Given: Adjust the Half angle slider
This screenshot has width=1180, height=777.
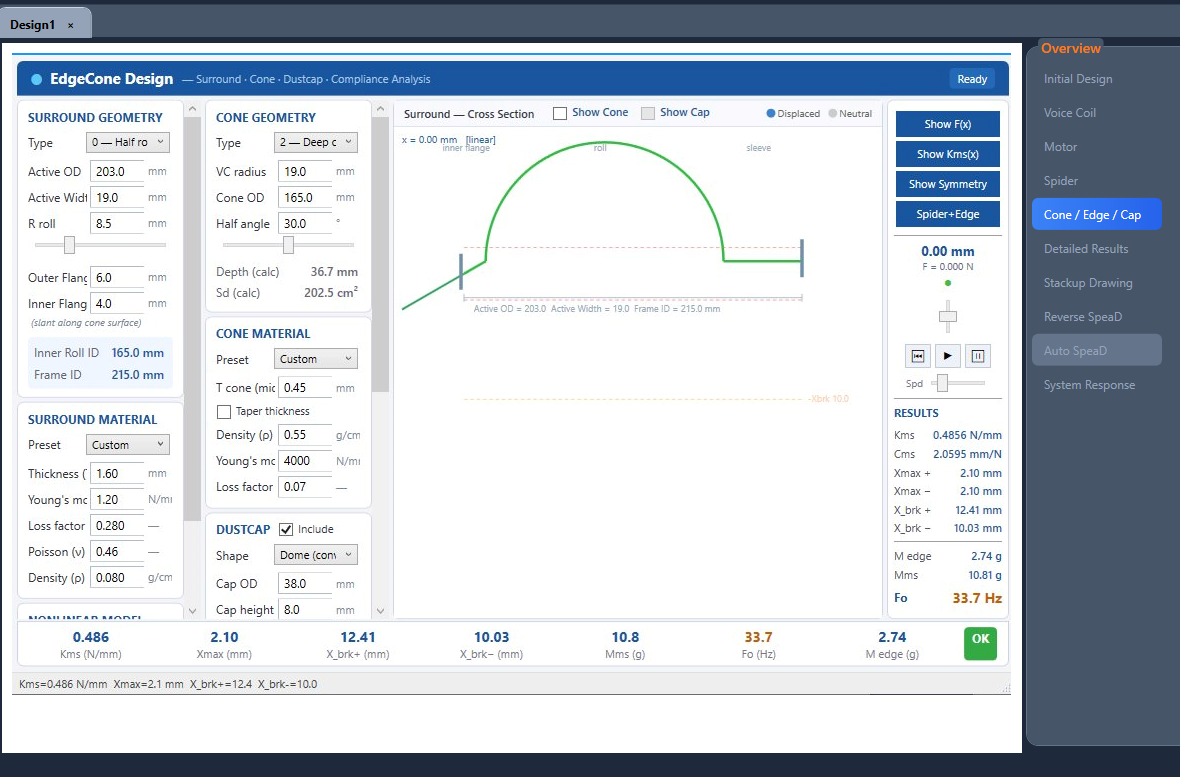Looking at the screenshot, I should point(288,245).
